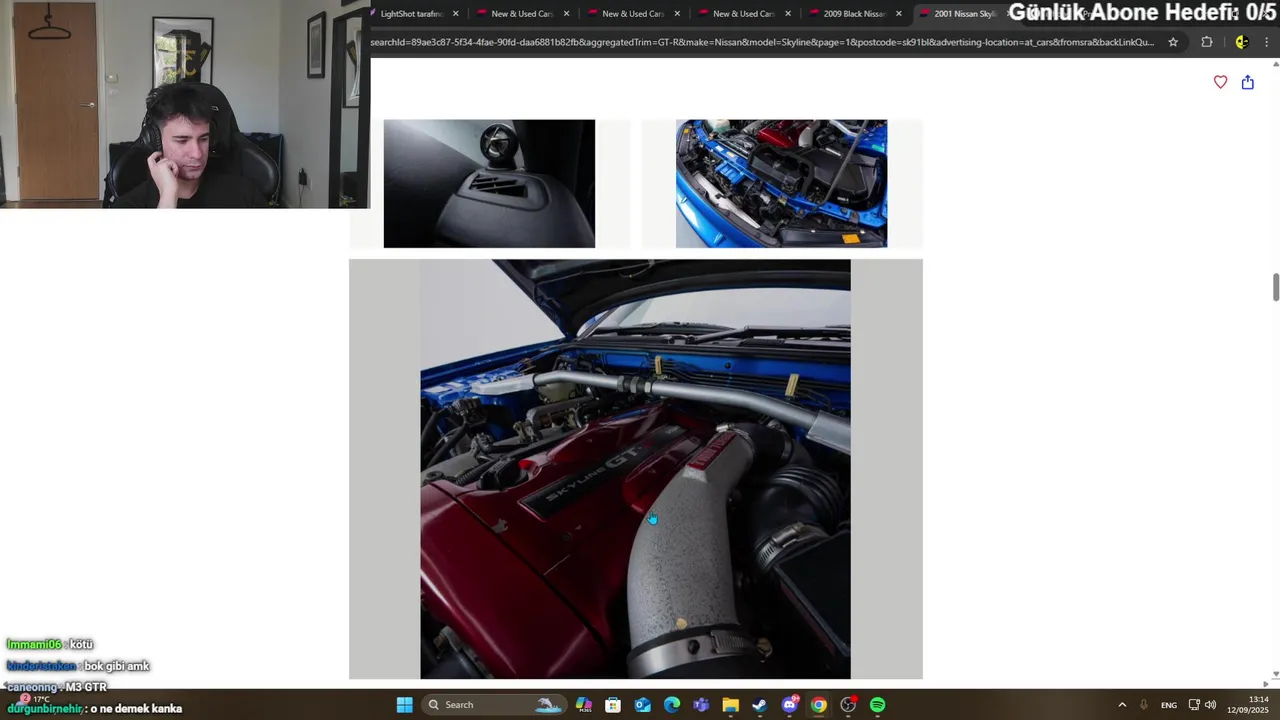Click the page vertical scrollbar thumb

[1275, 286]
